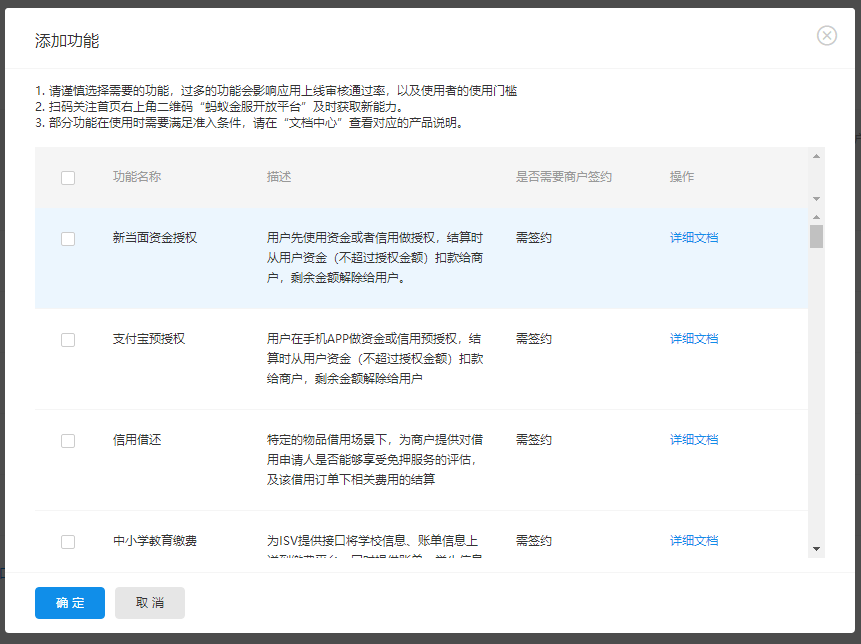
Task: Click the blue 确定 button
Action: tap(70, 603)
